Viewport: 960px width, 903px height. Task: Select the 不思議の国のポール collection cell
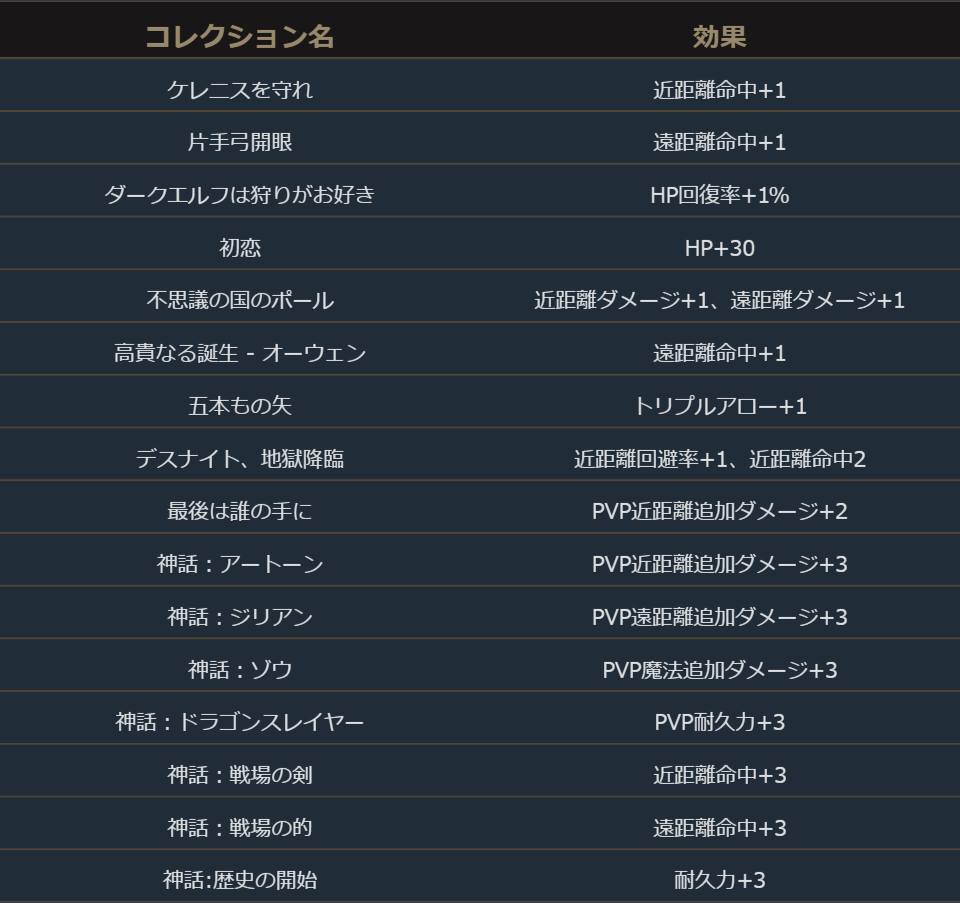click(x=240, y=300)
